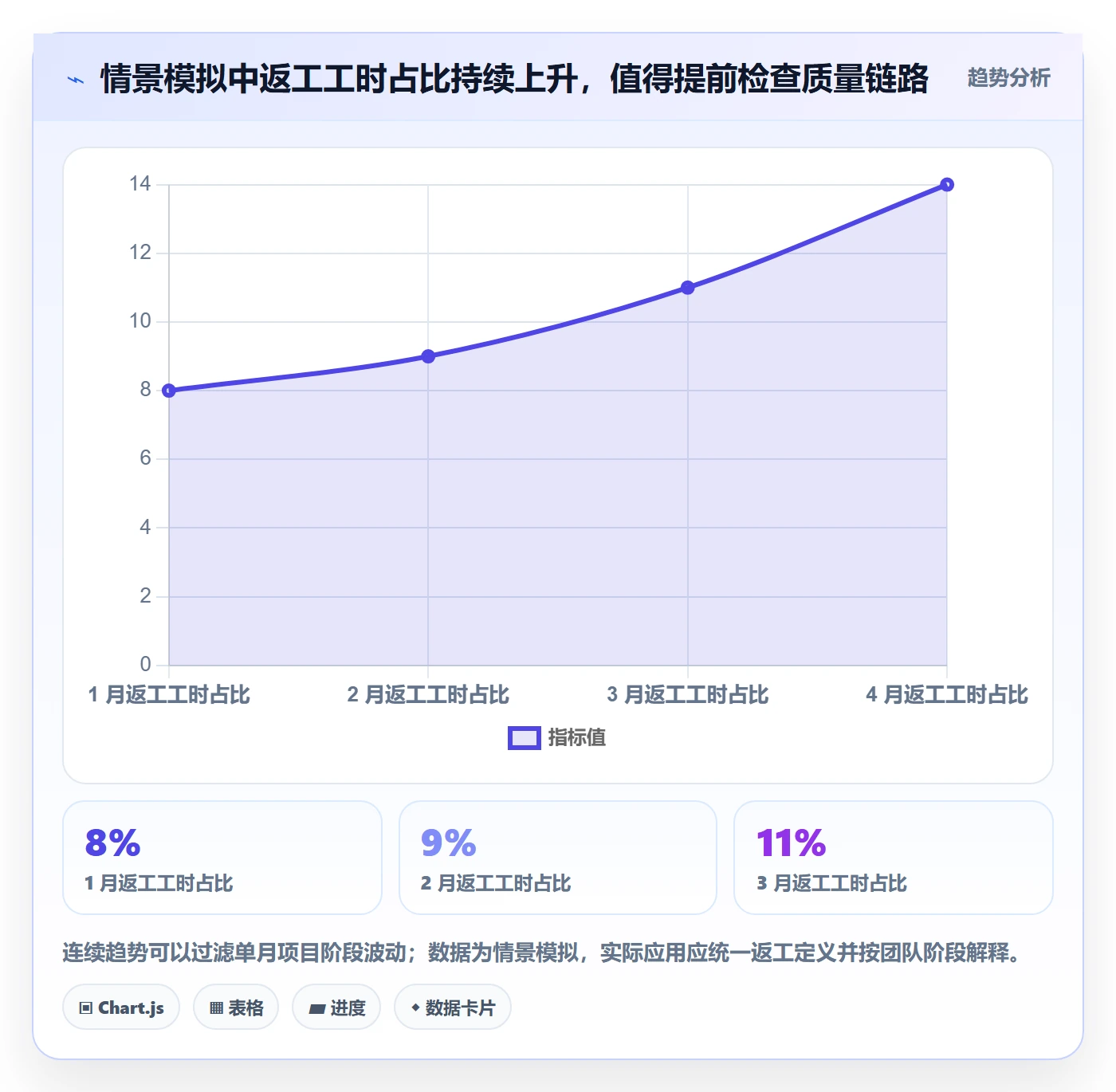Screen dimensions: 1116x1092
Task: Open the 8% 1 月返工工时占比 card
Action: (x=222, y=858)
